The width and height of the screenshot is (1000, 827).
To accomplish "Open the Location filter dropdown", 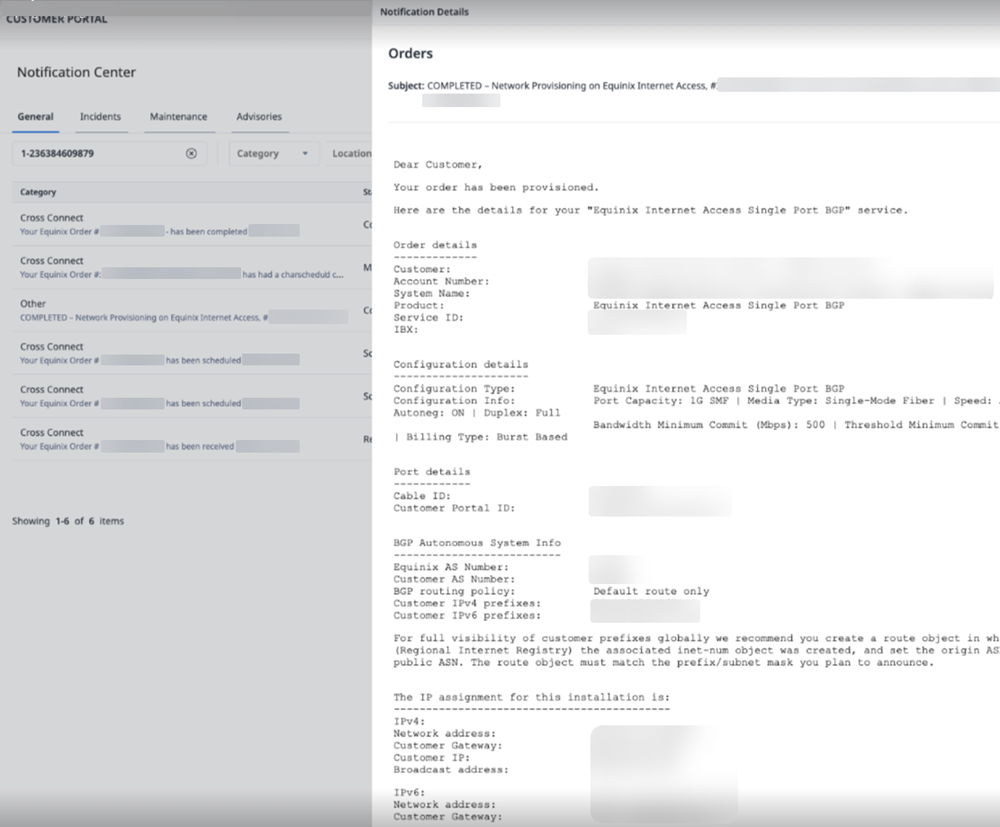I will coord(351,154).
